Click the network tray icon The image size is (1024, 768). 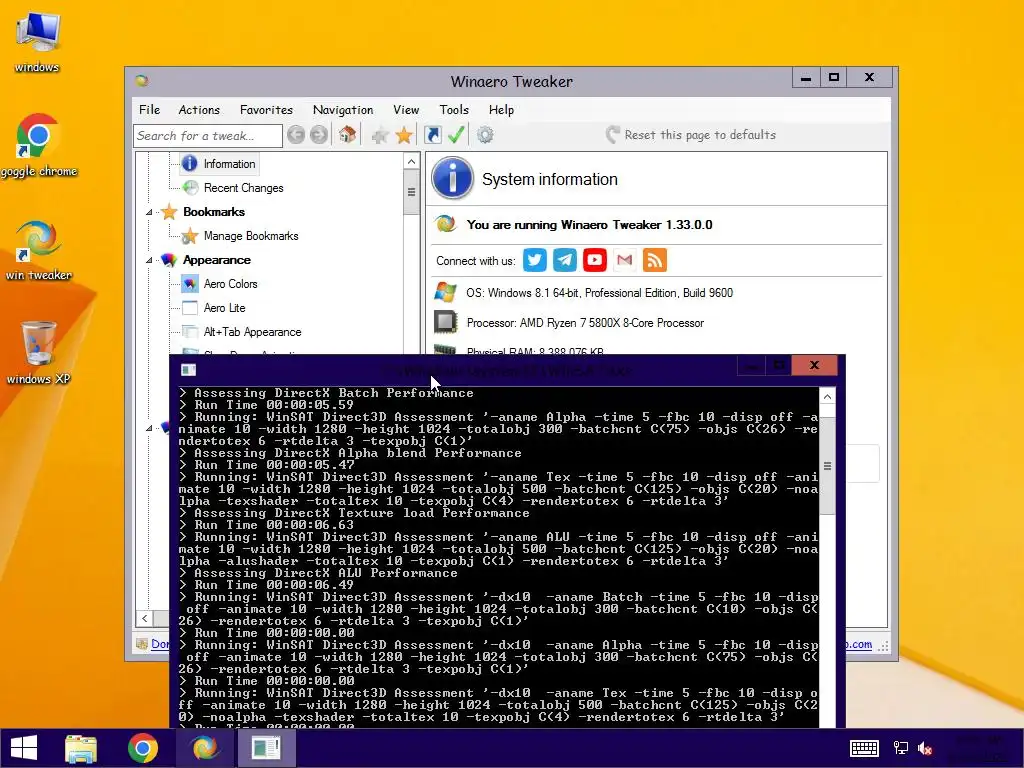click(901, 748)
